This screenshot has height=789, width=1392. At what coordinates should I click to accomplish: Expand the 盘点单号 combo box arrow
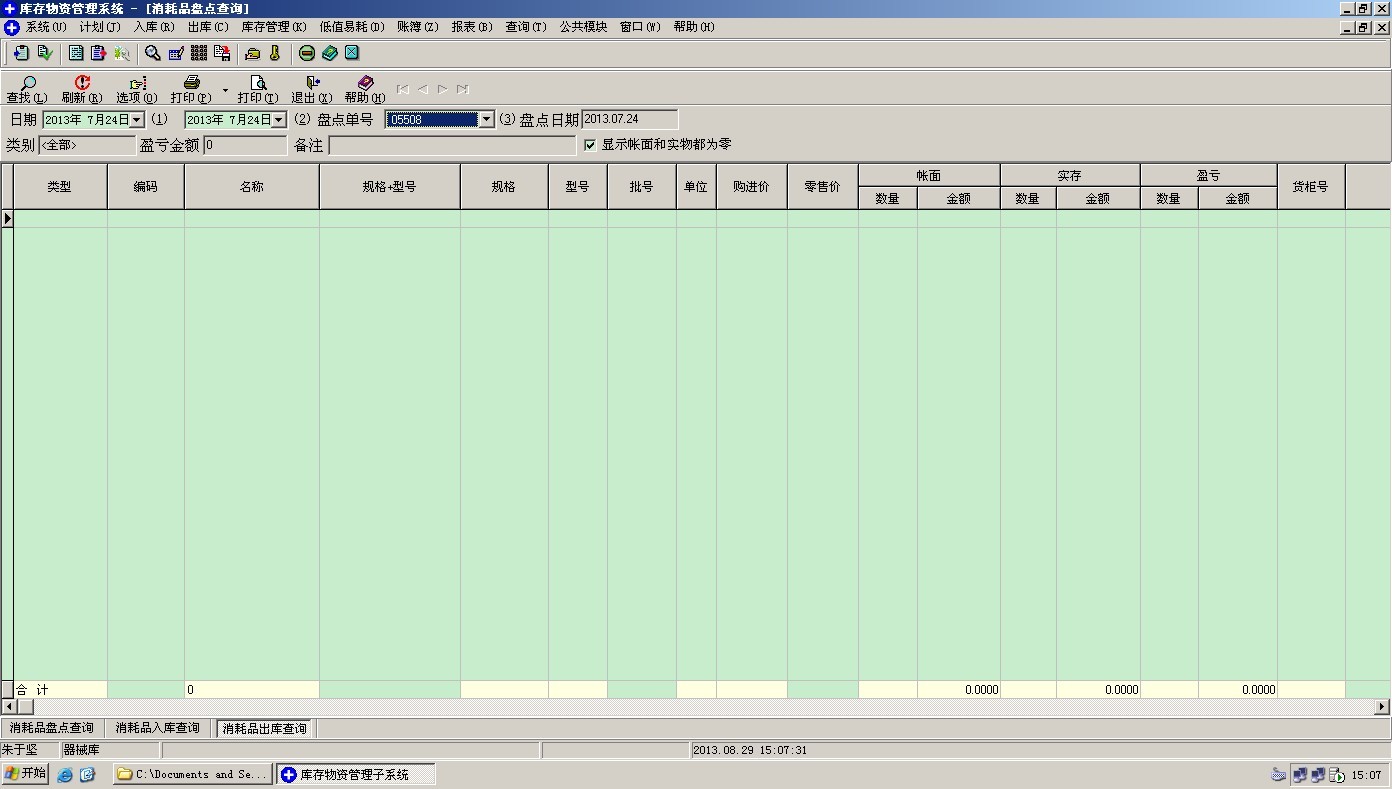[487, 120]
